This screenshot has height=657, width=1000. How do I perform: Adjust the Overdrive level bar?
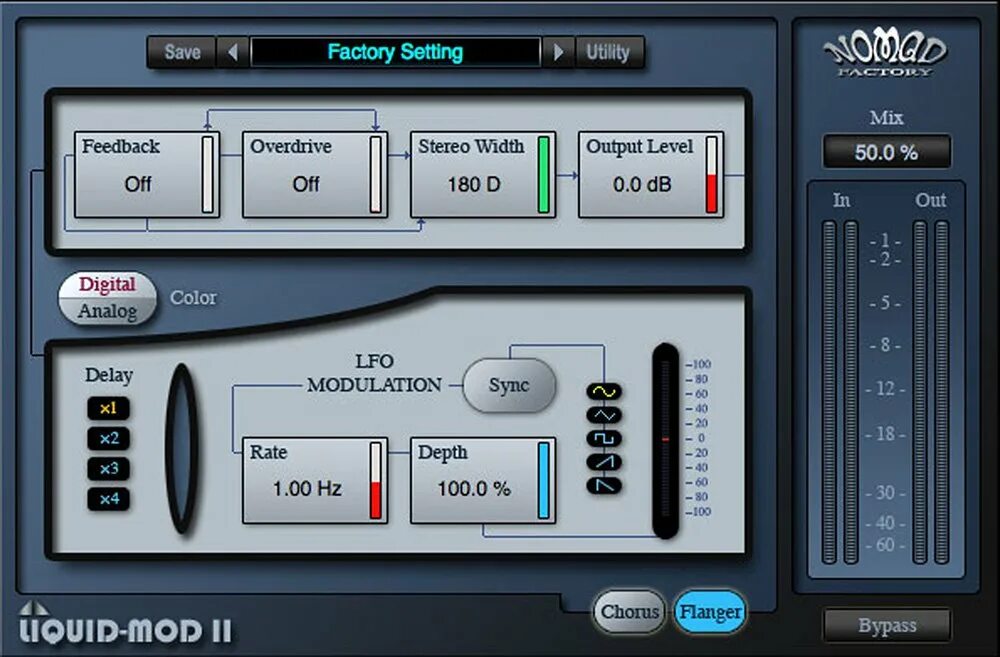pos(376,174)
